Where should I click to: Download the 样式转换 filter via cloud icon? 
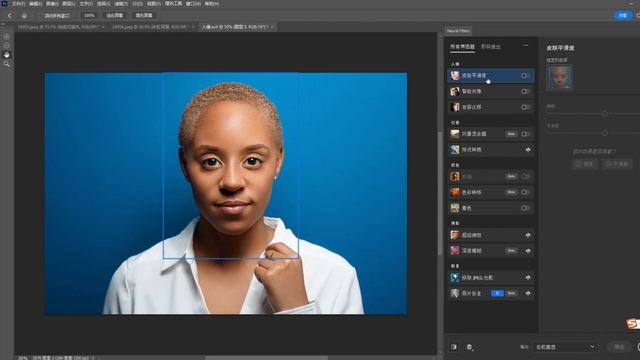[528, 150]
